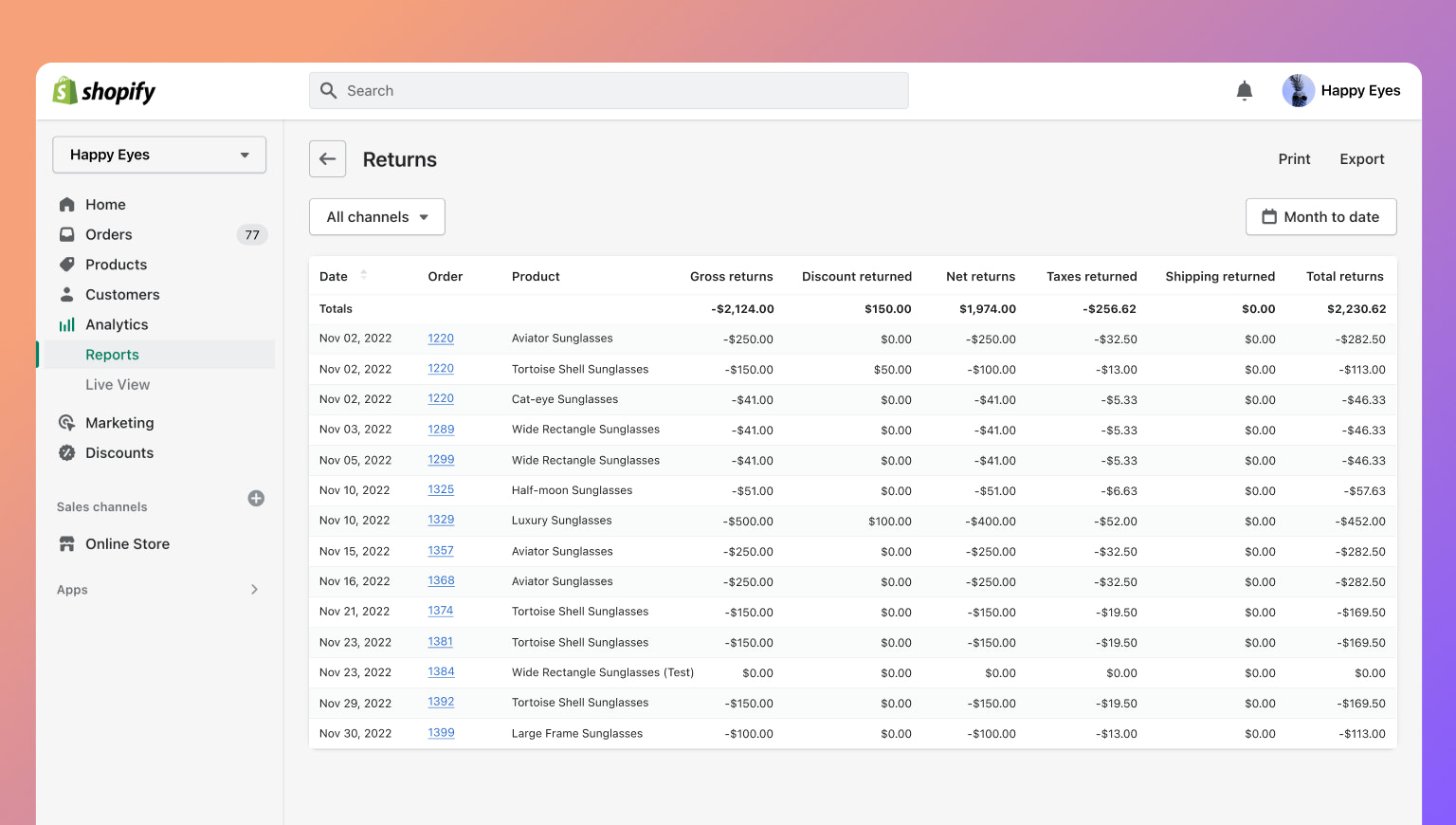1456x825 pixels.
Task: Expand the Apps section chevron
Action: [254, 589]
